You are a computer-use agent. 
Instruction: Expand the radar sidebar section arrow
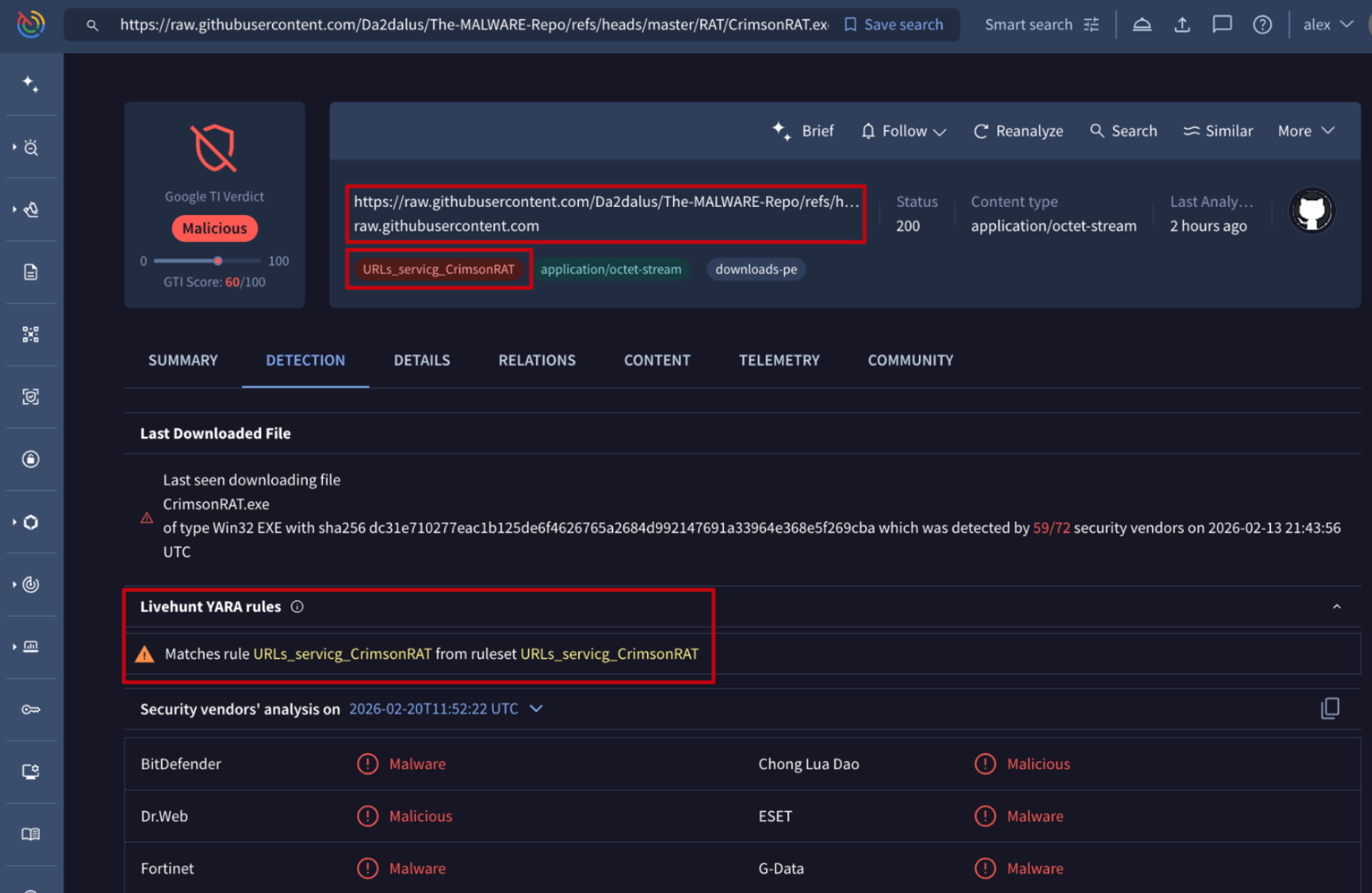14,584
